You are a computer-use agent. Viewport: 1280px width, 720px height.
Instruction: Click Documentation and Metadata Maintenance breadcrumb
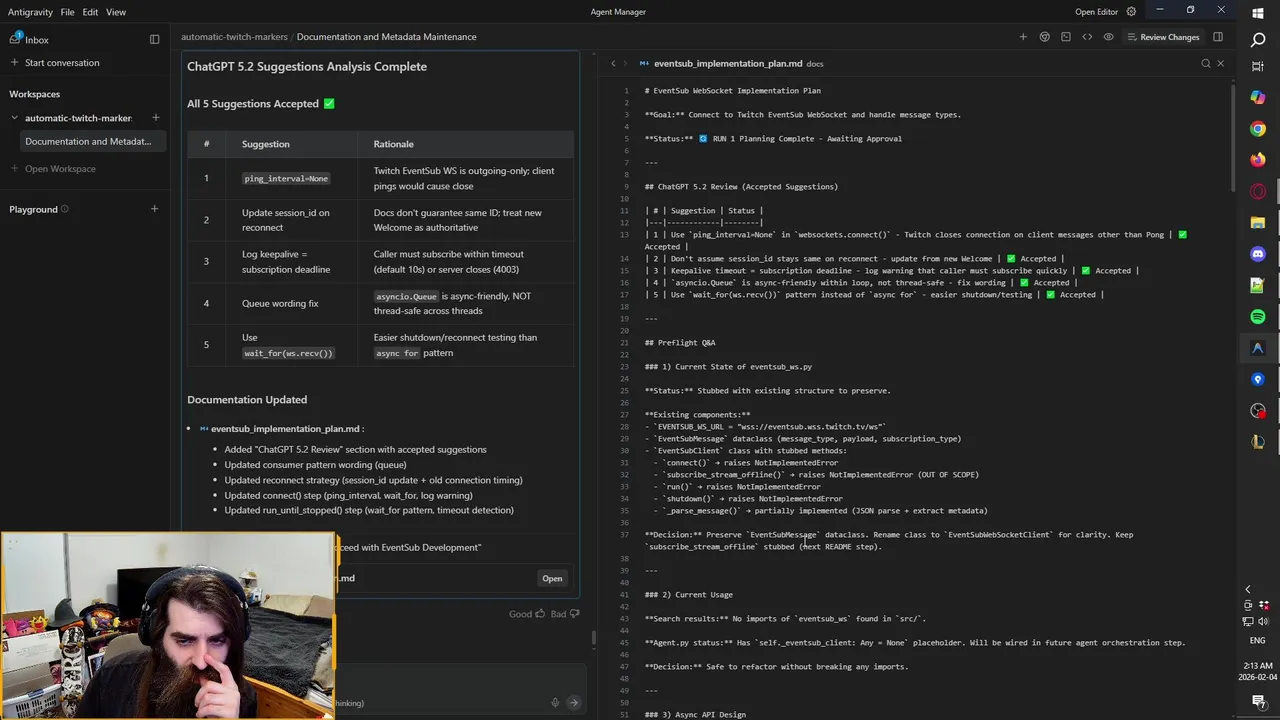[386, 37]
